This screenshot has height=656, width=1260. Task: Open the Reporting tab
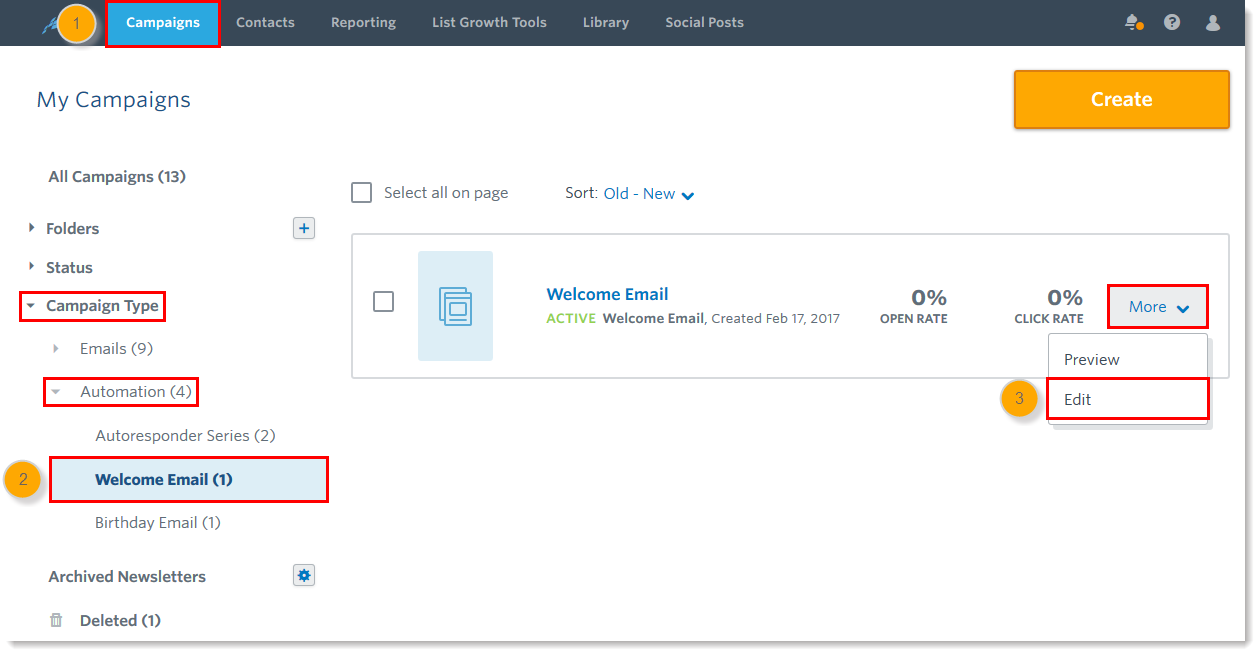coord(363,22)
